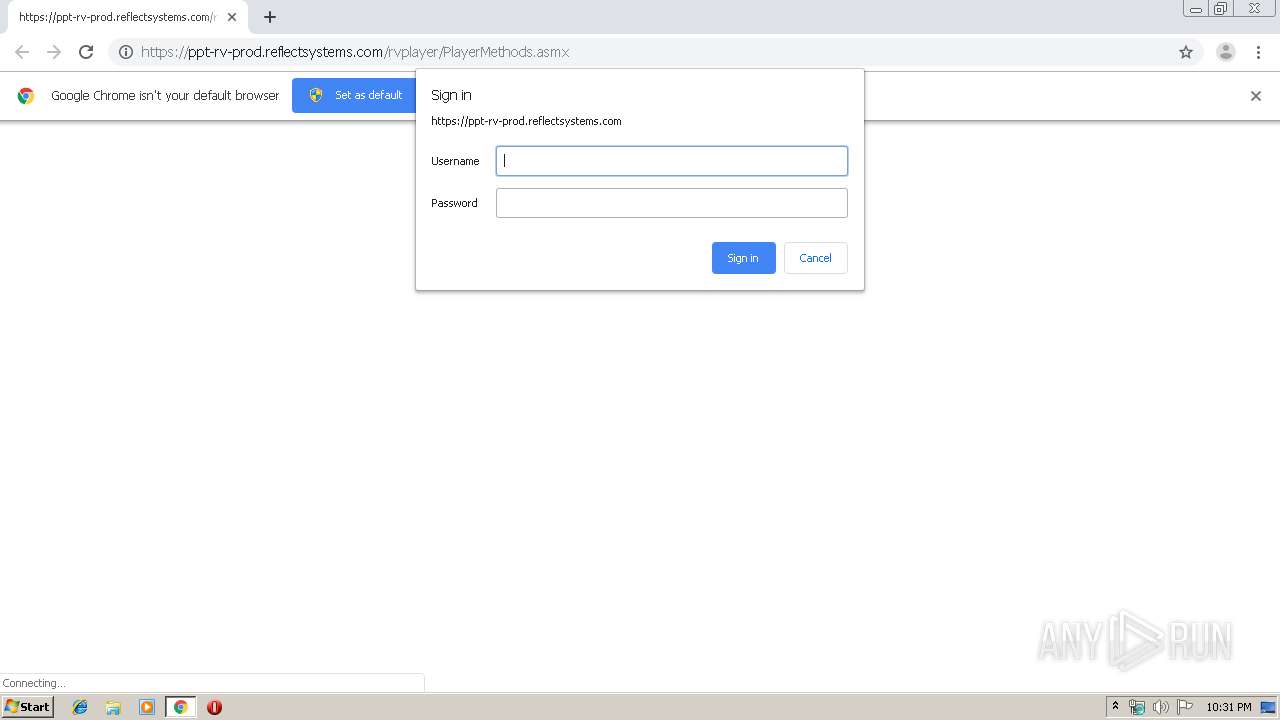Image resolution: width=1280 pixels, height=720 pixels.
Task: Click the Sign in button
Action: (743, 258)
